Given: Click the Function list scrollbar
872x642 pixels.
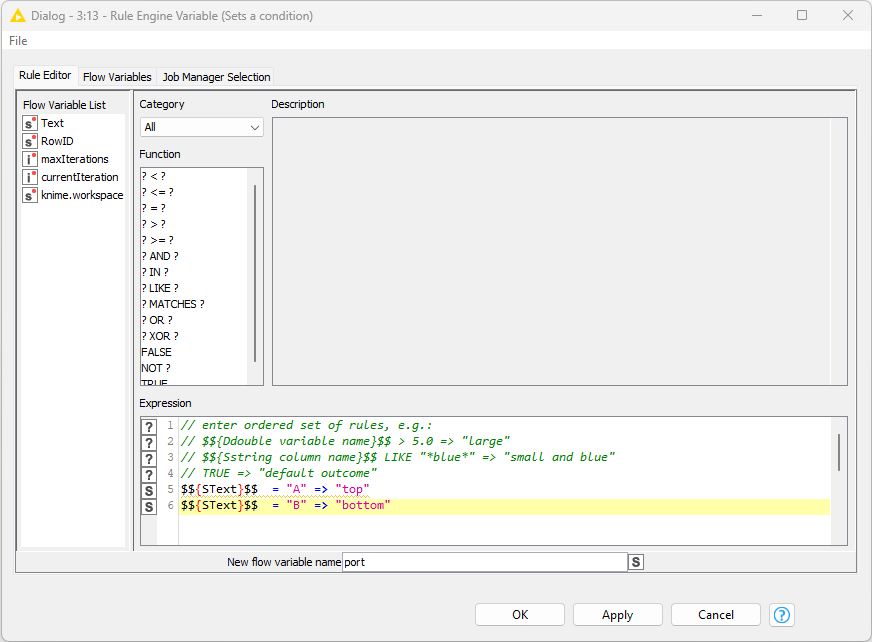Looking at the screenshot, I should [x=255, y=273].
